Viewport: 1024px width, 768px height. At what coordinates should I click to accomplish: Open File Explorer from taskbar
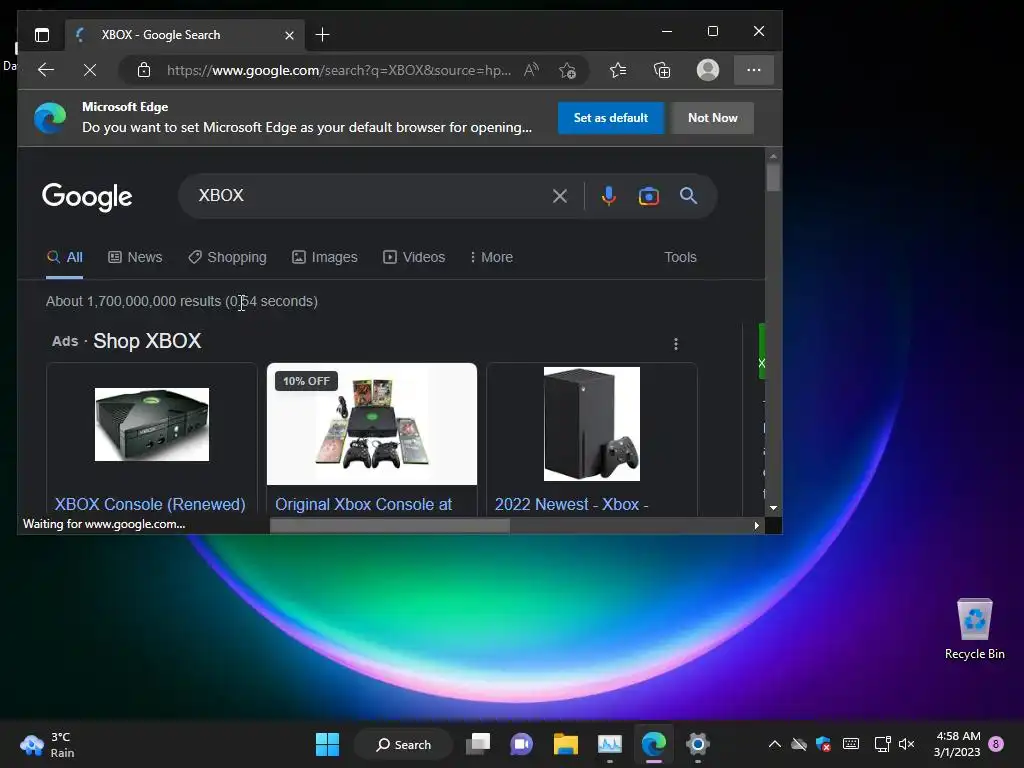click(x=566, y=744)
